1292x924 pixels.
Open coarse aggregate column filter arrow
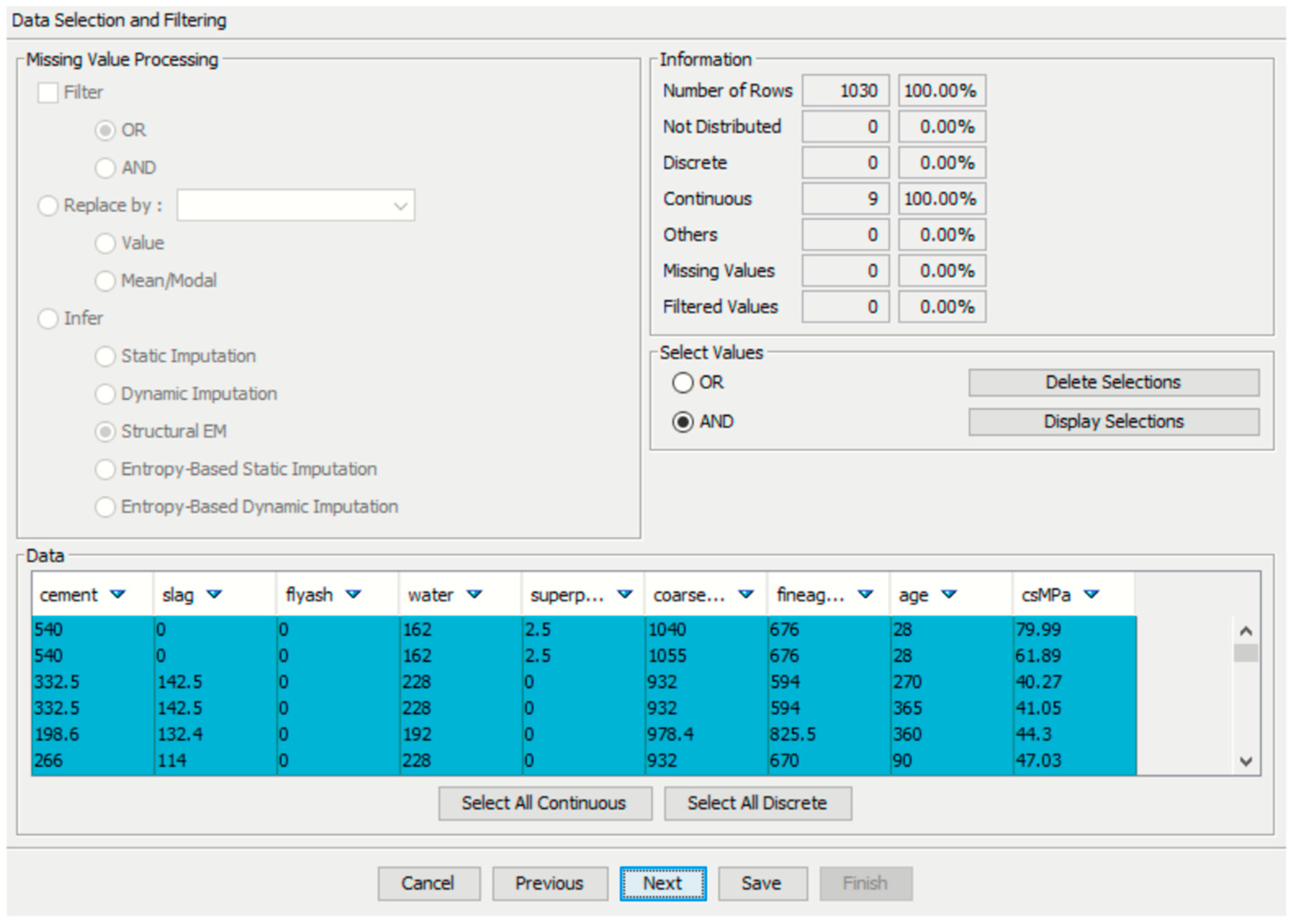pyautogui.click(x=746, y=594)
